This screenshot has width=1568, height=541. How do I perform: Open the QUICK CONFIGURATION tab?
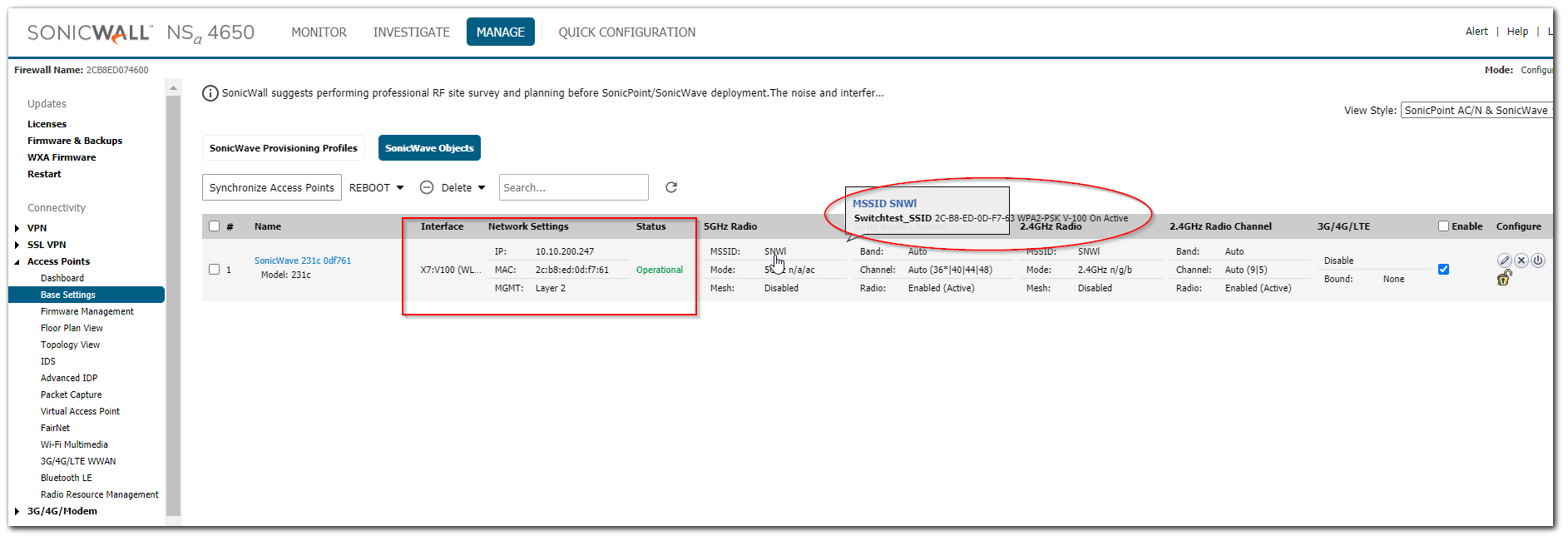[x=627, y=32]
